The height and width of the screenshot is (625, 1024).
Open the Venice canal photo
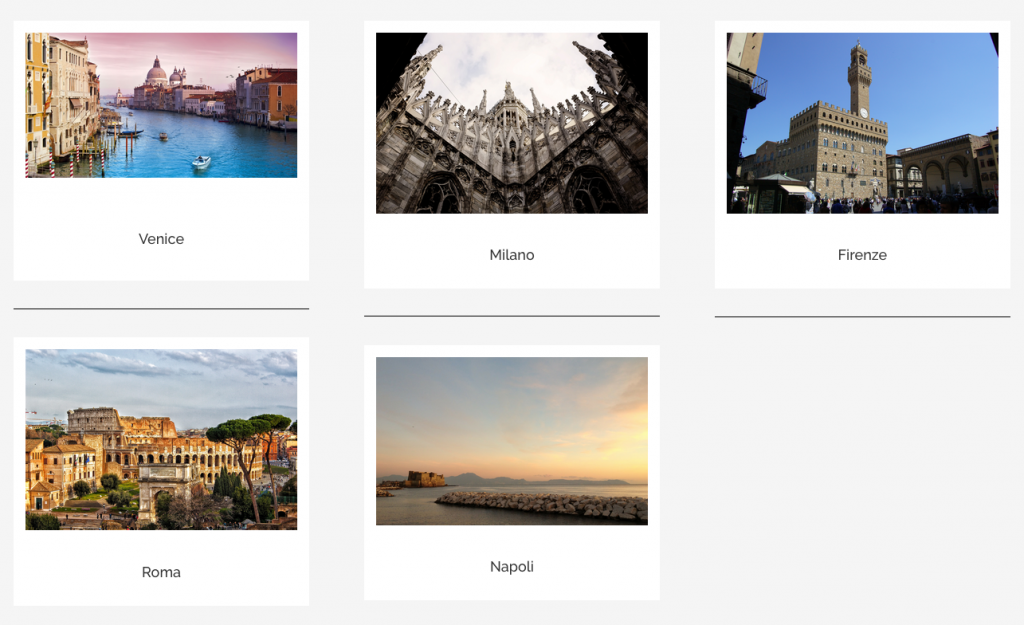[x=161, y=105]
